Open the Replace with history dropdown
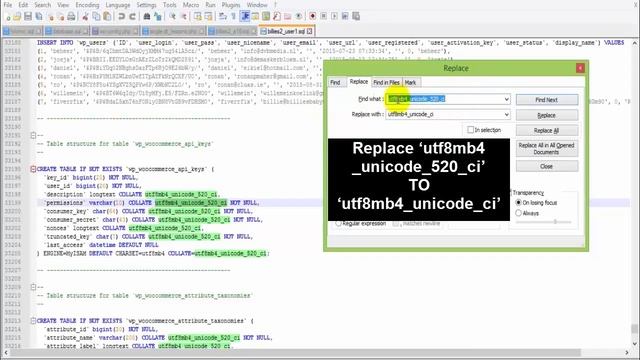640x360 pixels. click(x=506, y=115)
